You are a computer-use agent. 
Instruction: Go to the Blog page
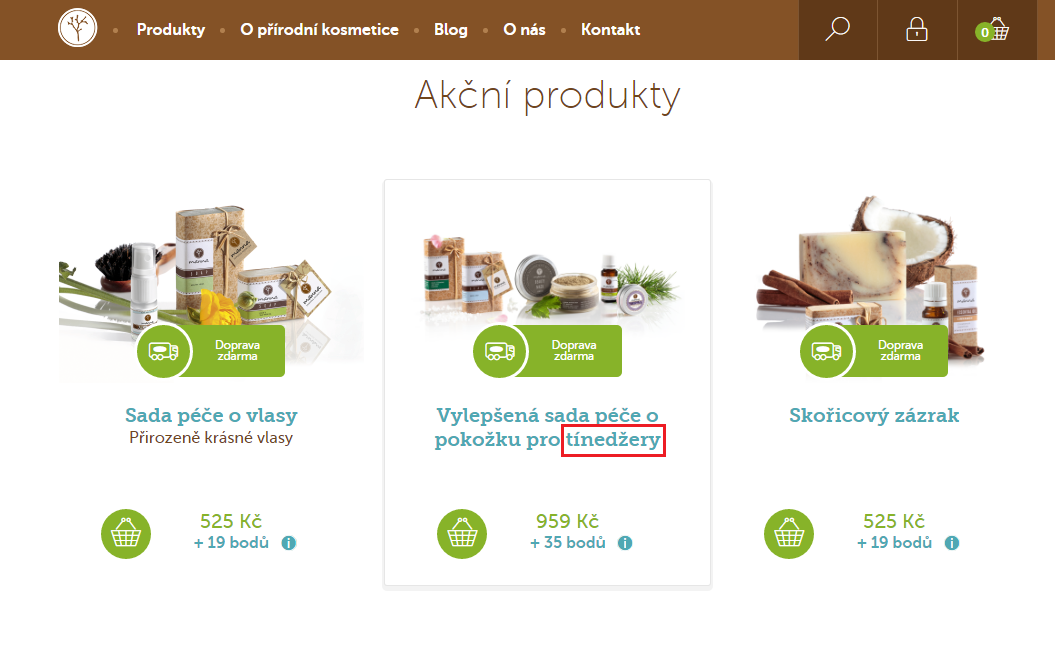[451, 30]
